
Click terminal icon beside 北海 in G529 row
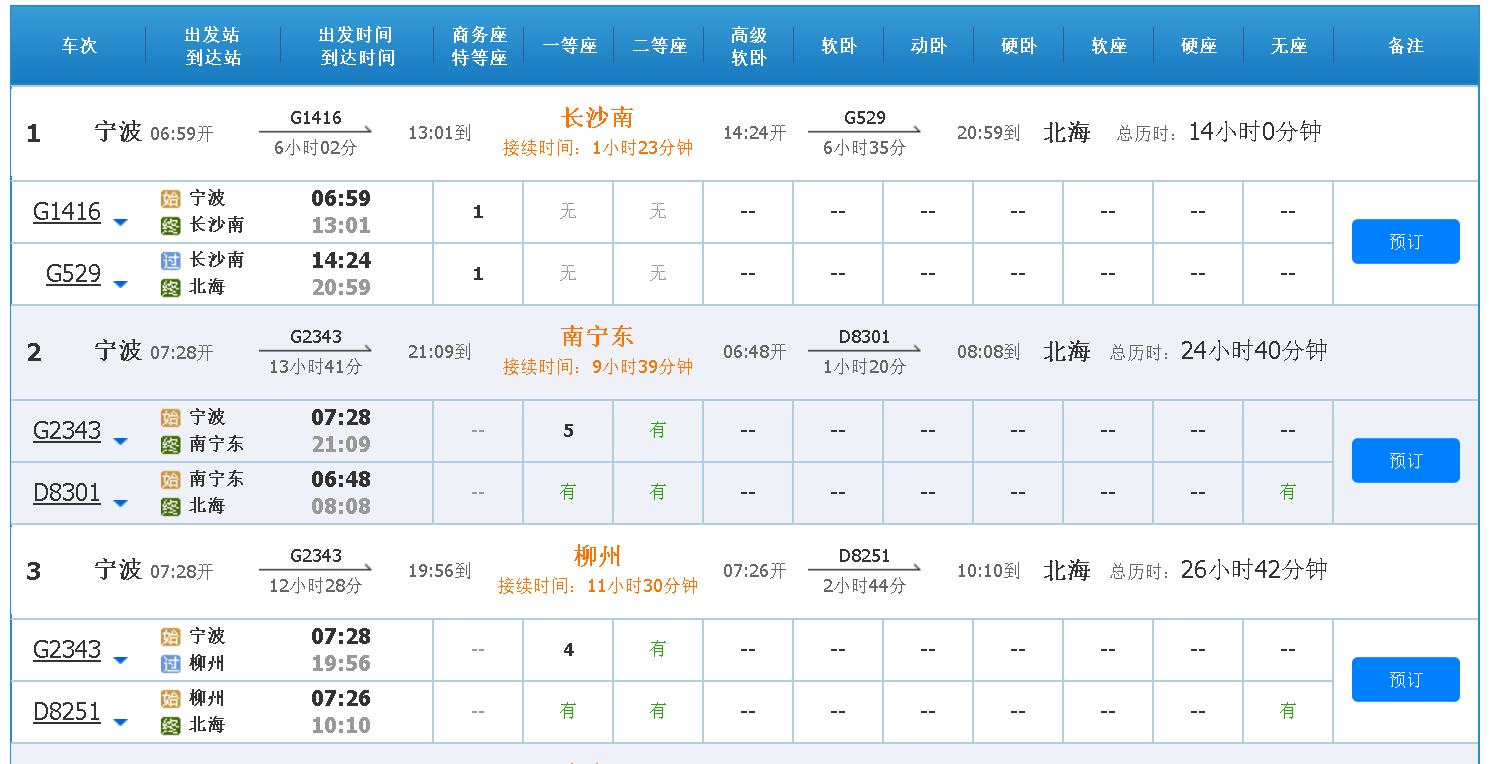click(171, 287)
